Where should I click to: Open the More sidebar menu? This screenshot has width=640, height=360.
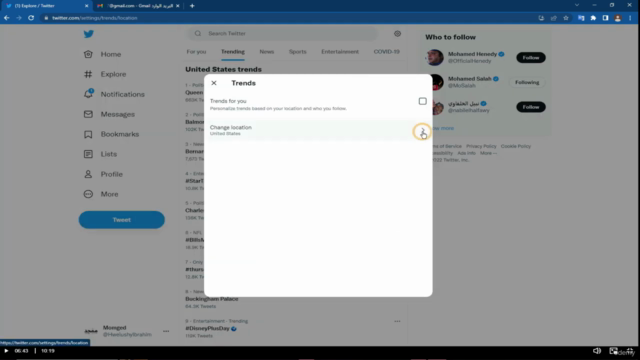(101, 194)
